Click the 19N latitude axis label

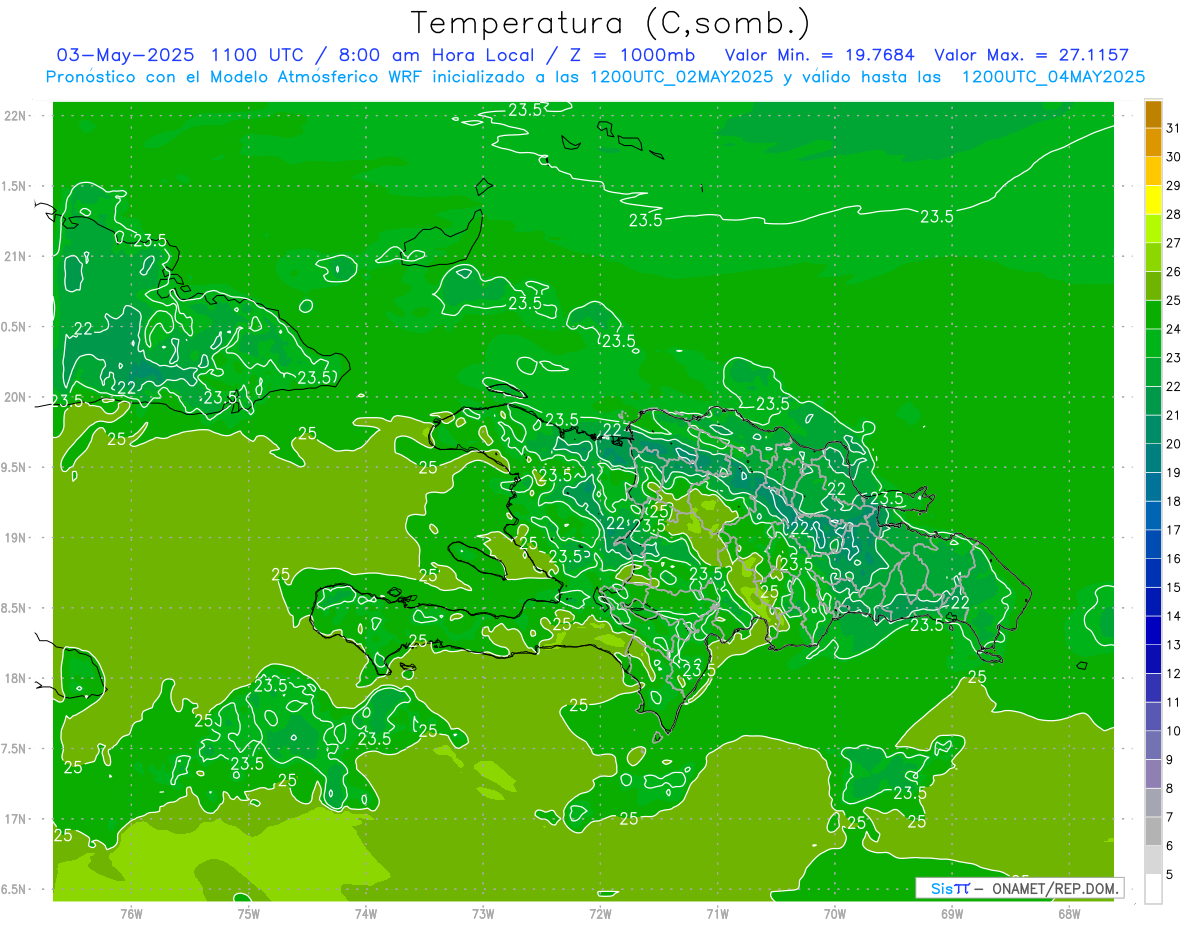(x=16, y=537)
